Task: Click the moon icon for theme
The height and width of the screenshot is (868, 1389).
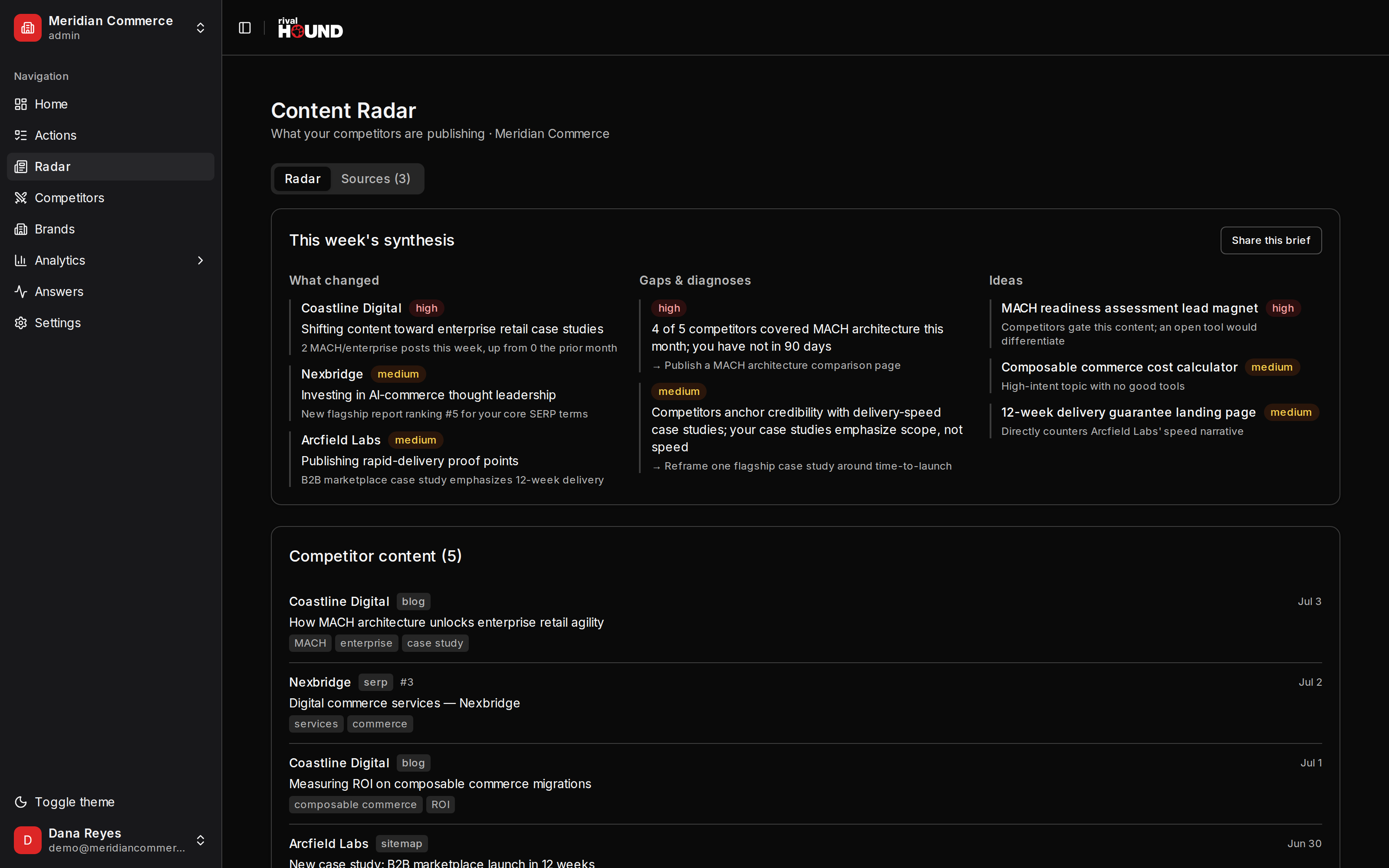Action: pyautogui.click(x=21, y=802)
